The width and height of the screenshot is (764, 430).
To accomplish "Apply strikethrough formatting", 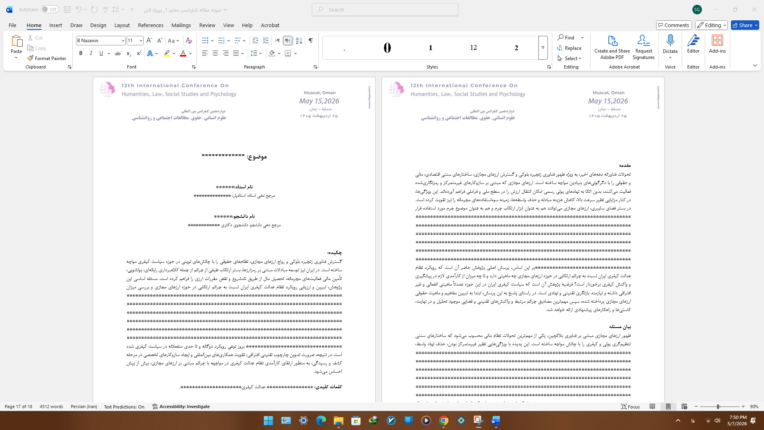I will pos(117,54).
